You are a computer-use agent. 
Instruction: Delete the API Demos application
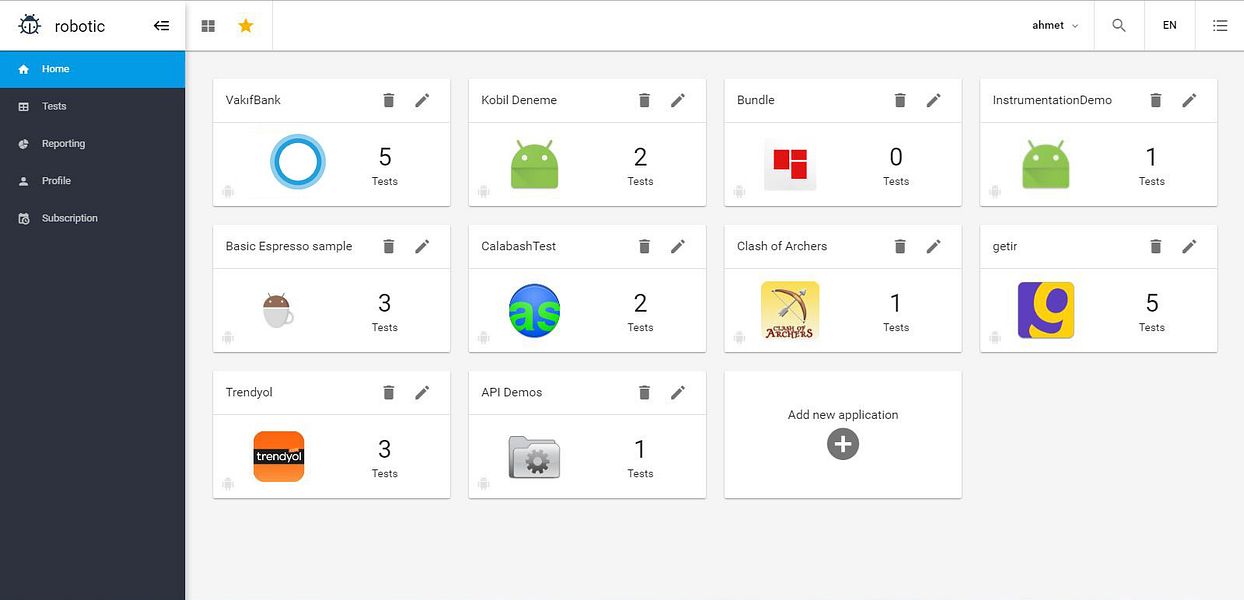[x=644, y=392]
